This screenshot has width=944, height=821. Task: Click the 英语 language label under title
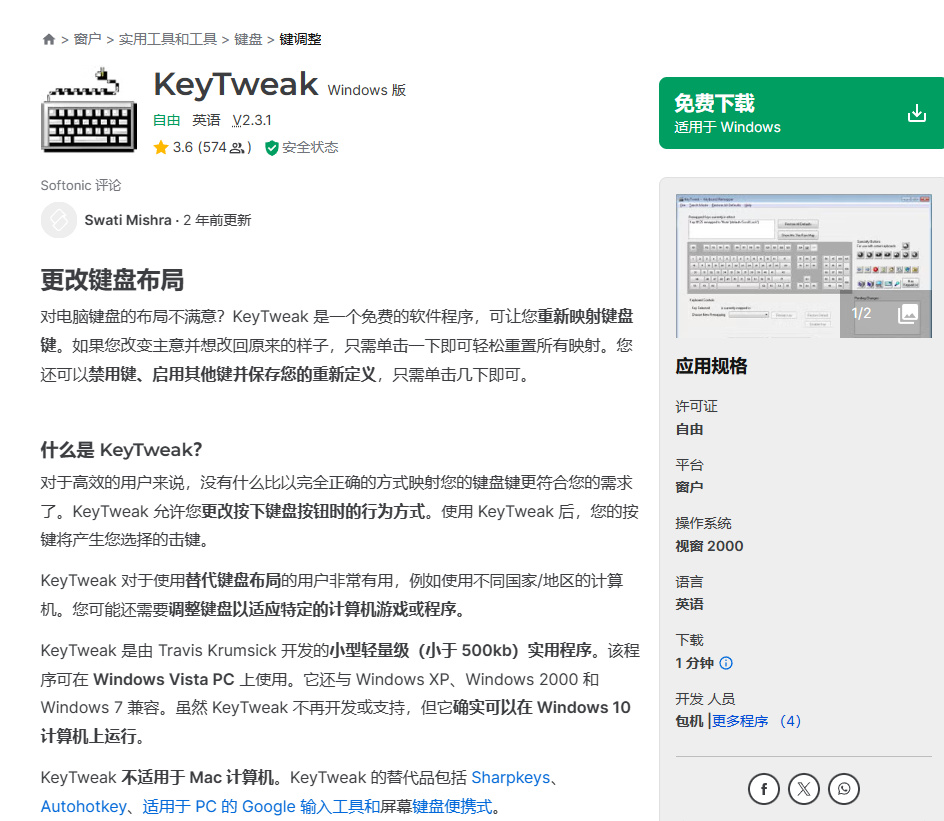click(206, 120)
